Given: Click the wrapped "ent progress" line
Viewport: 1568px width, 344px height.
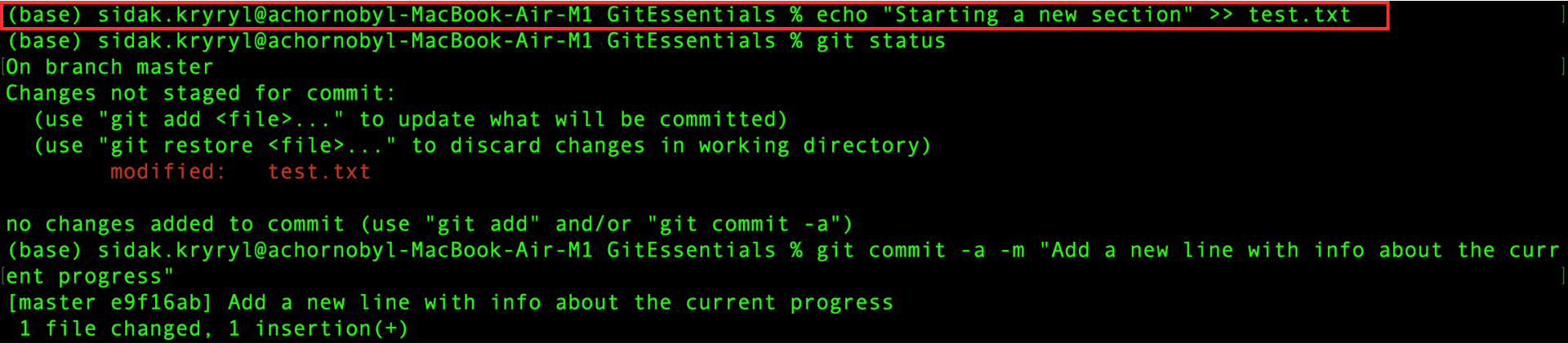Looking at the screenshot, I should tap(90, 276).
